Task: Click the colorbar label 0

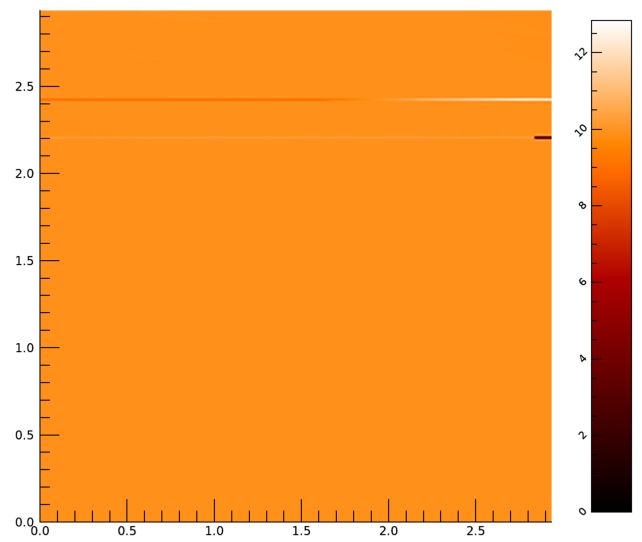Action: point(583,511)
